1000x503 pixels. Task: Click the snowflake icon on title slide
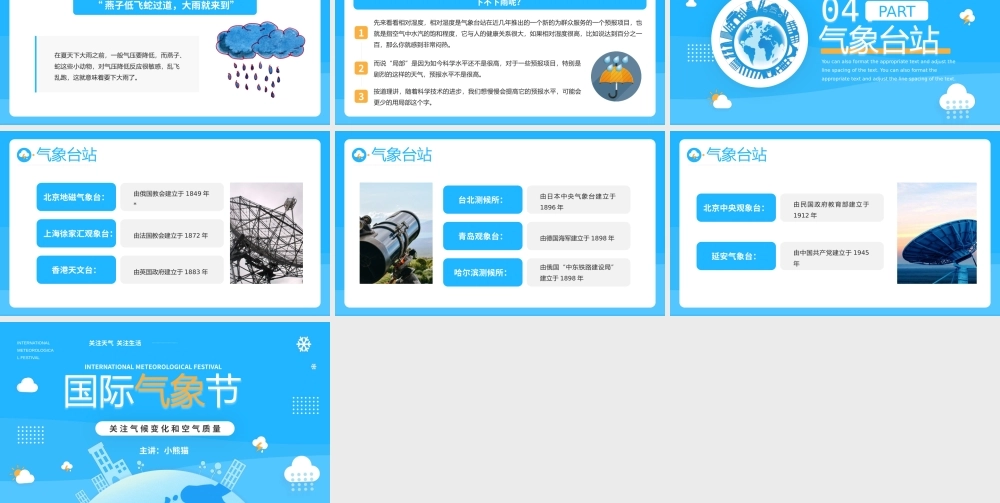[x=304, y=344]
